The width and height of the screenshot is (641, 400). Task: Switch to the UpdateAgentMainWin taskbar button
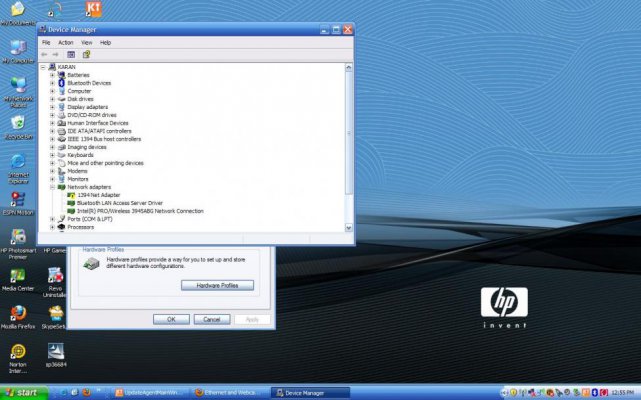click(x=150, y=393)
